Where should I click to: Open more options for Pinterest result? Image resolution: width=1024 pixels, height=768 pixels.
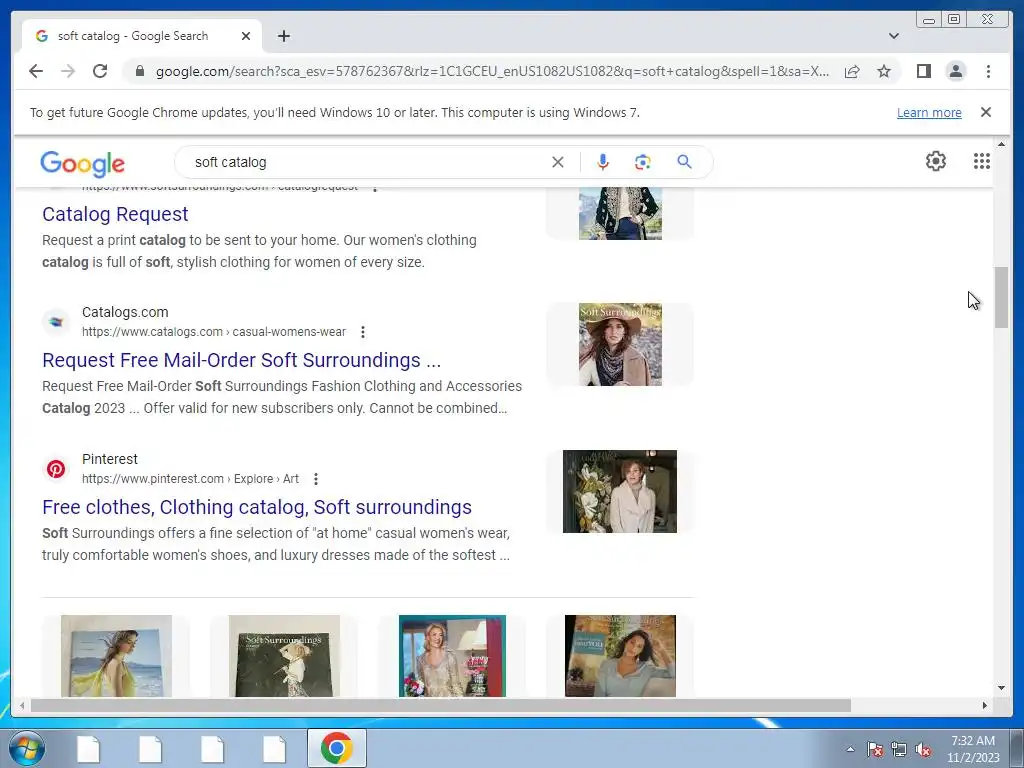315,479
